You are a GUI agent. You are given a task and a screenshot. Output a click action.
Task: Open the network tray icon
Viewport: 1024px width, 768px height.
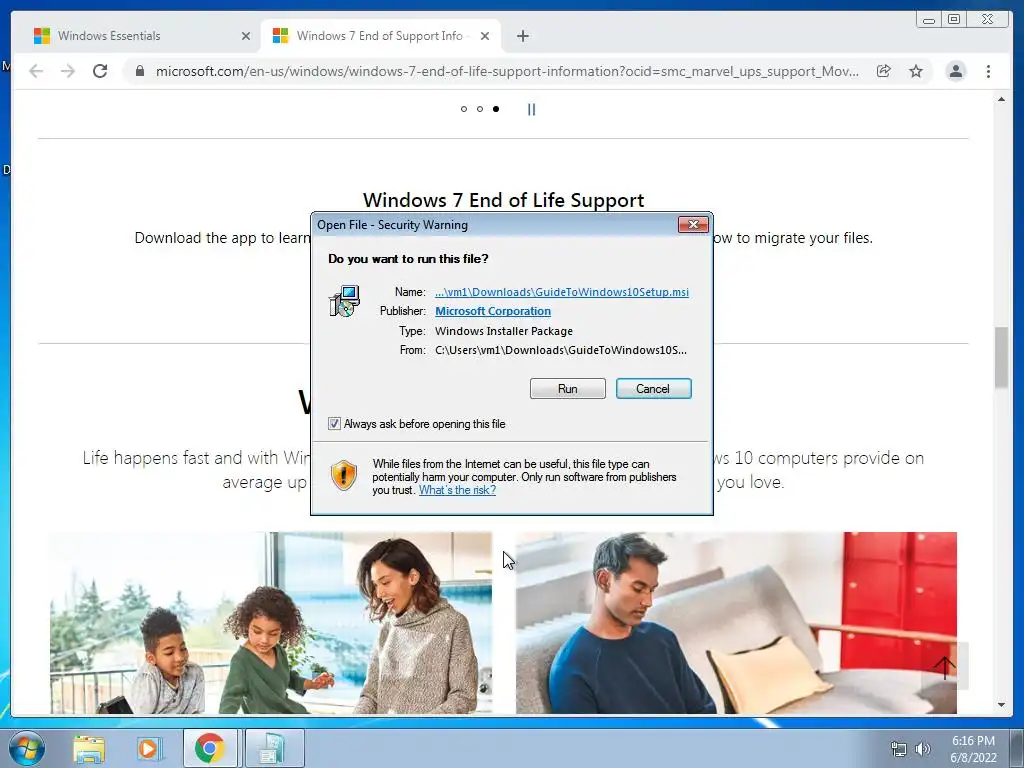tap(899, 749)
